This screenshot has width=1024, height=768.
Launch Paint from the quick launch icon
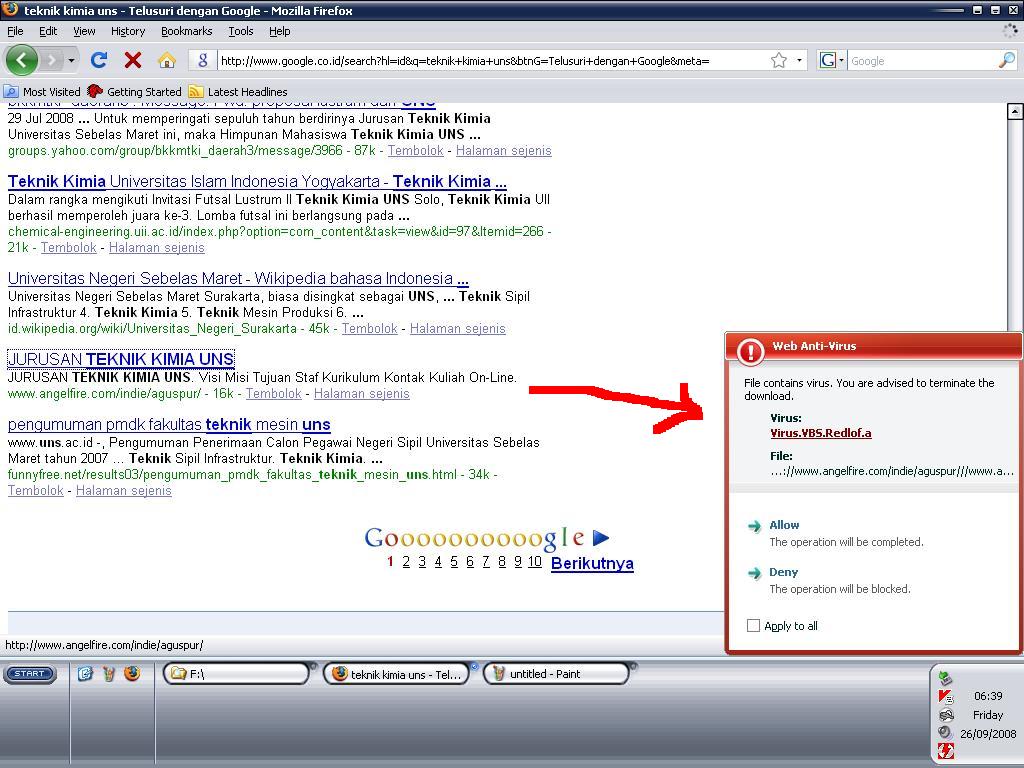click(x=109, y=673)
